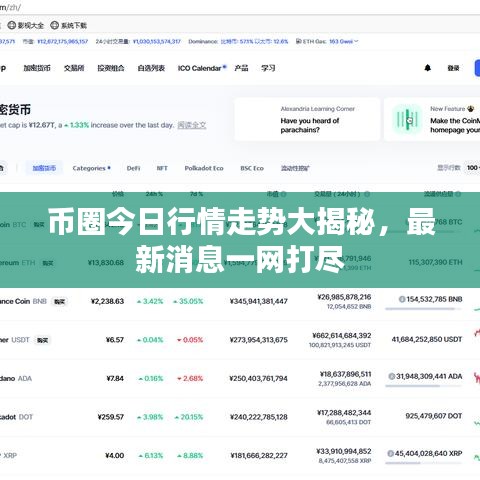Click the BNB 7d change 35.05%
The image size is (480, 480).
point(188,301)
